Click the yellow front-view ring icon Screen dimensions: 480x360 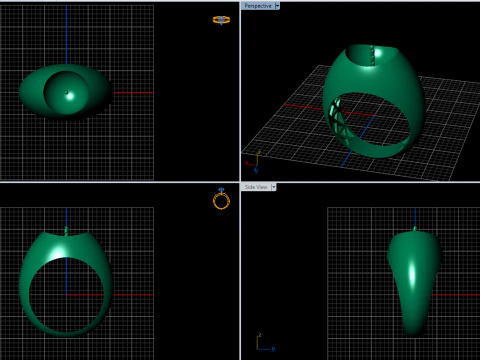click(x=221, y=199)
